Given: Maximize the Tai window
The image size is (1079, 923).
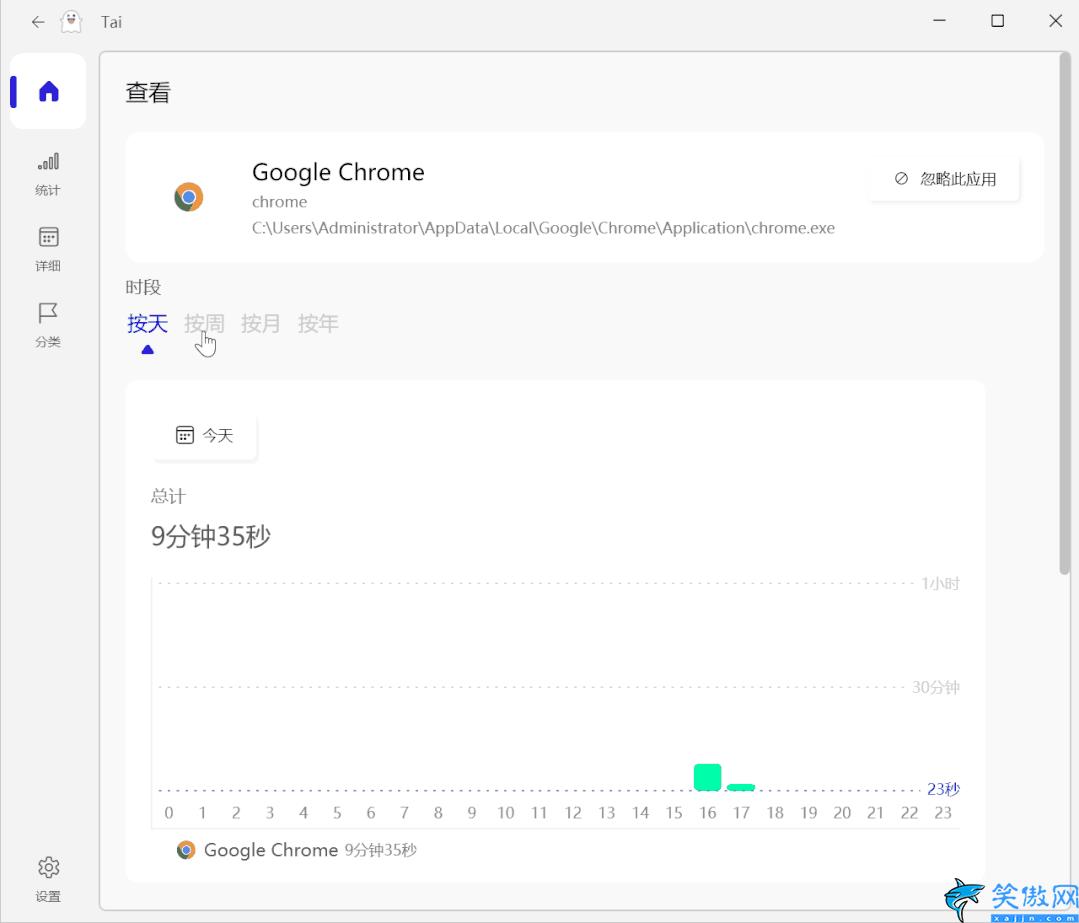Looking at the screenshot, I should [x=997, y=21].
